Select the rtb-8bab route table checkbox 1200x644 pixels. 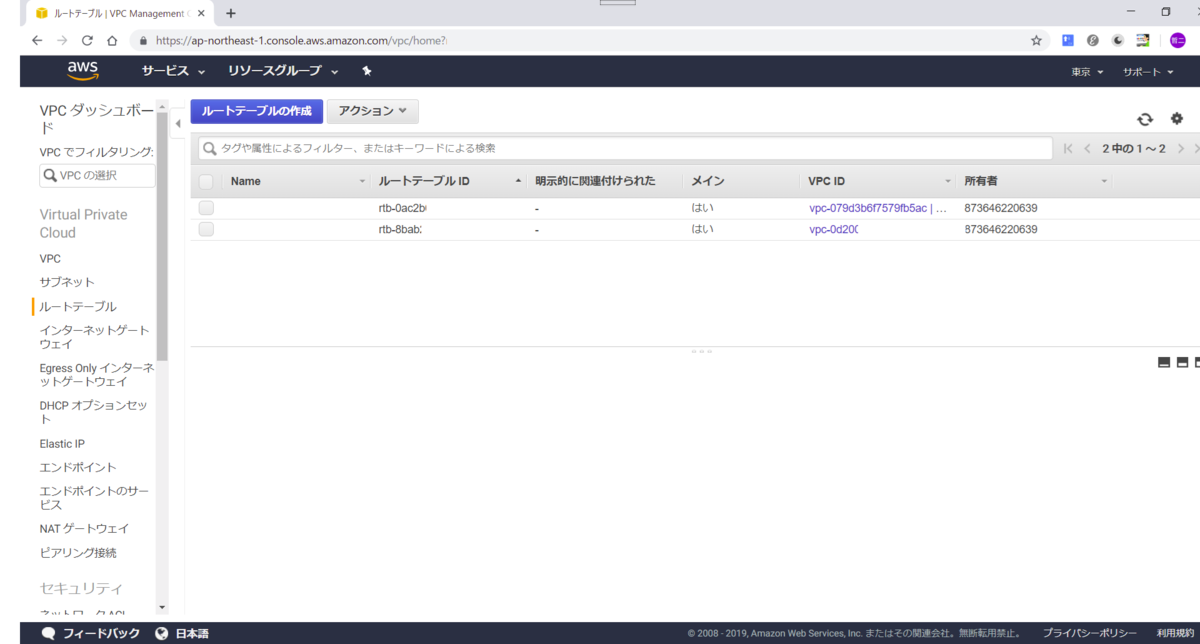(x=206, y=229)
